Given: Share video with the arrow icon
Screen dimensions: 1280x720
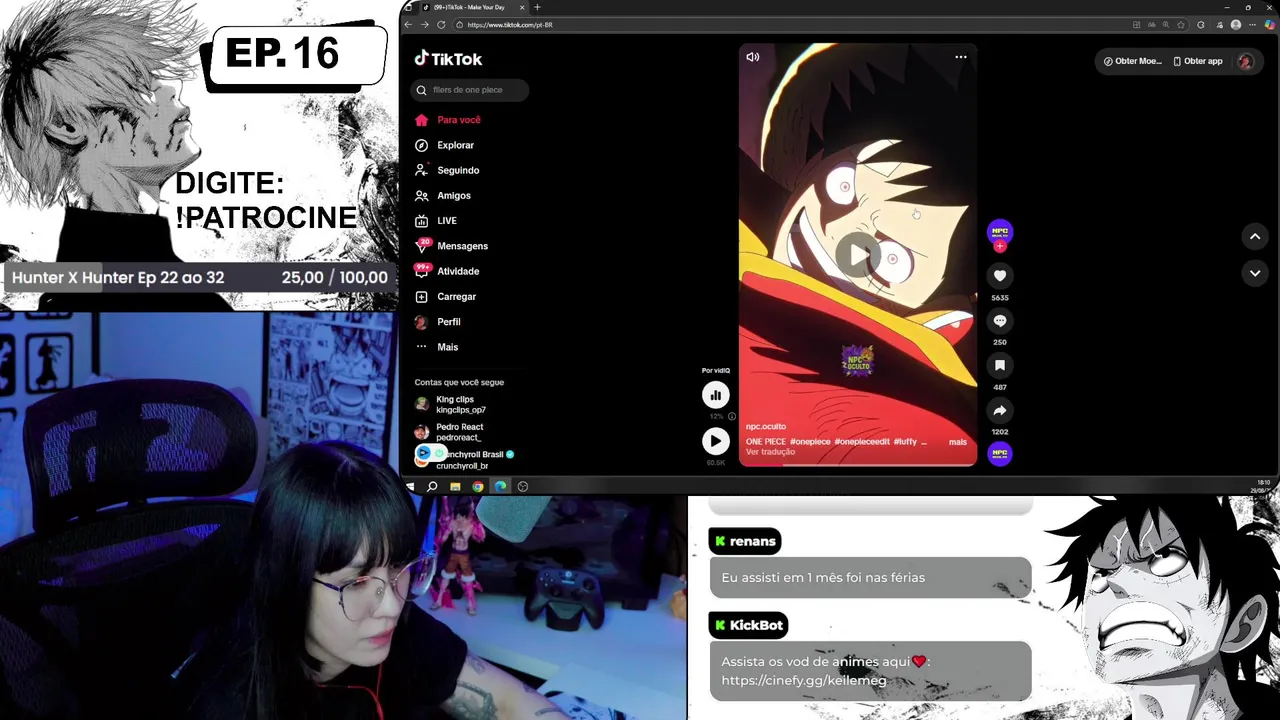Looking at the screenshot, I should point(1000,410).
